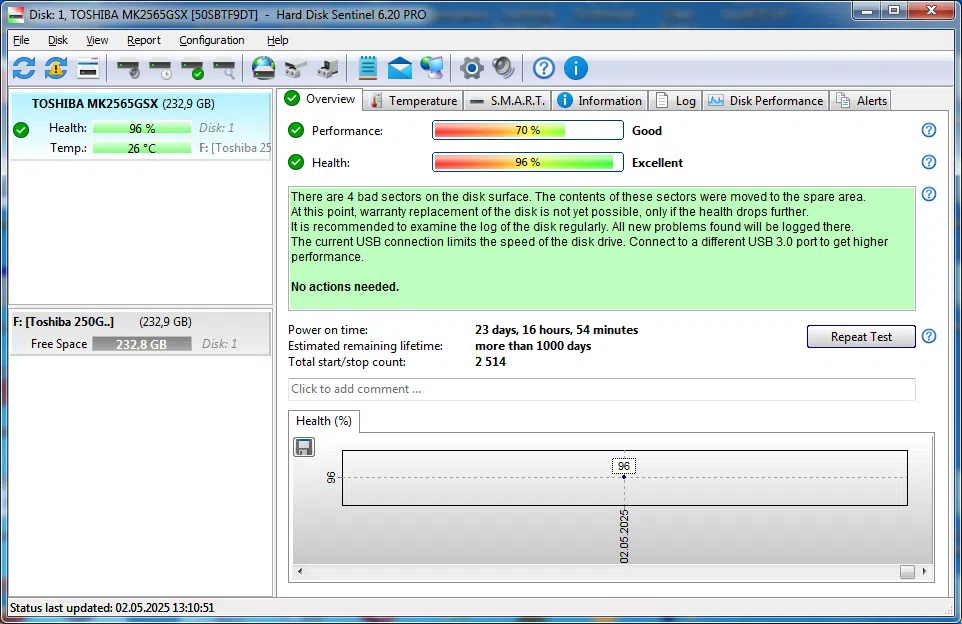The width and height of the screenshot is (962, 624).
Task: Click the blue refresh arrows toolbar icon
Action: tap(24, 68)
